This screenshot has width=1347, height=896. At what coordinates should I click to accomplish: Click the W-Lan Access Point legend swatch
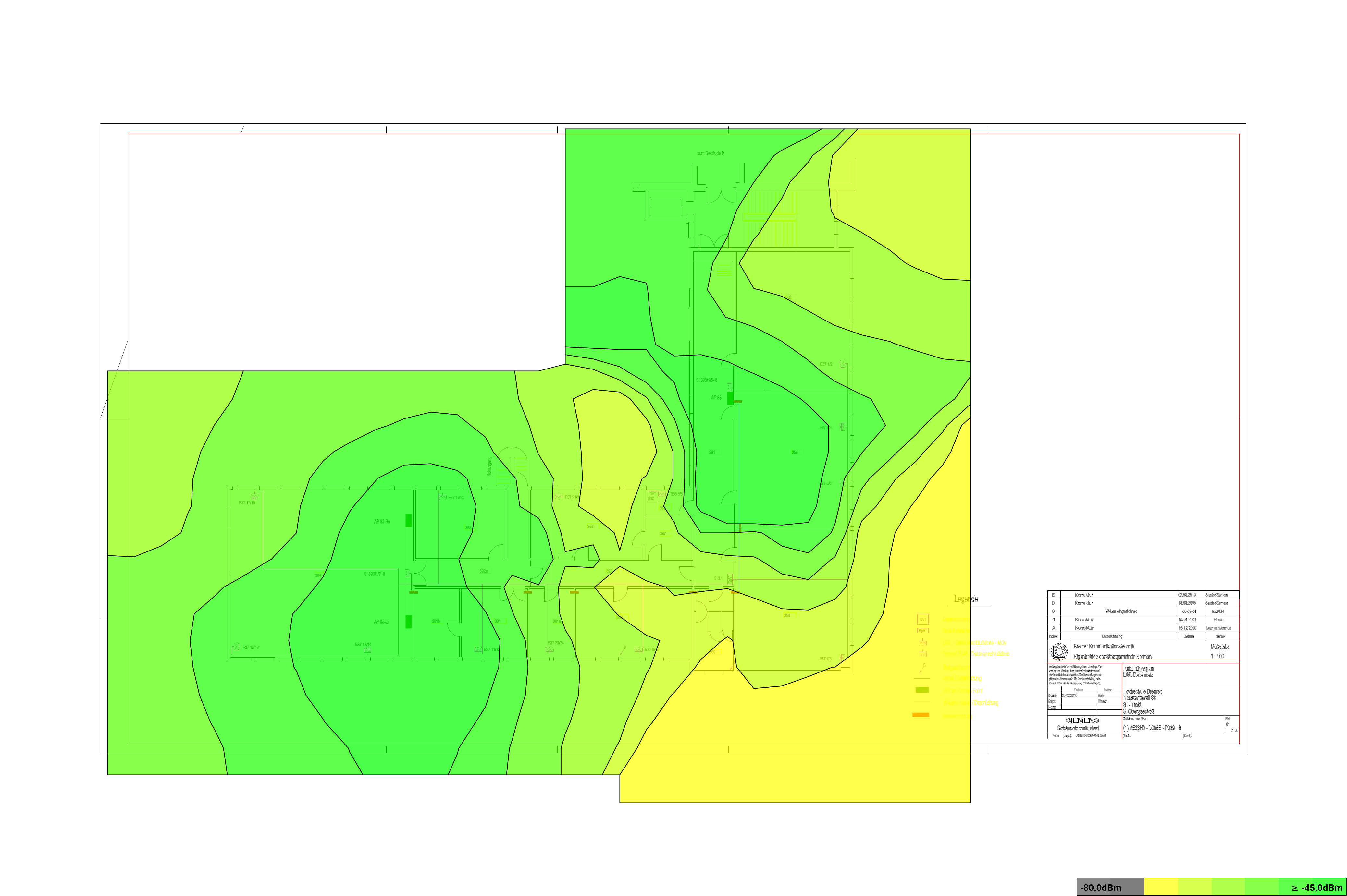click(x=921, y=690)
